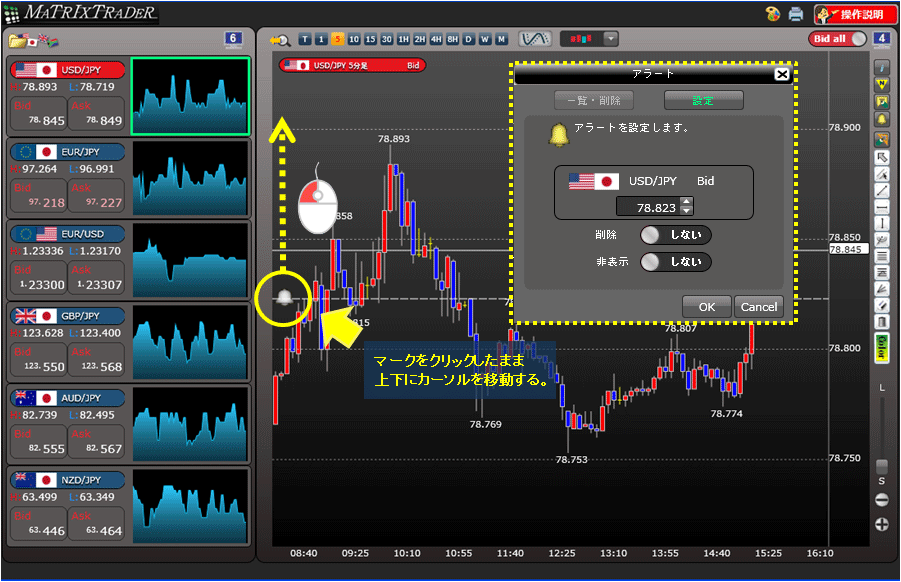Open the chart type dropdown arrow
The image size is (901, 582).
(x=611, y=38)
